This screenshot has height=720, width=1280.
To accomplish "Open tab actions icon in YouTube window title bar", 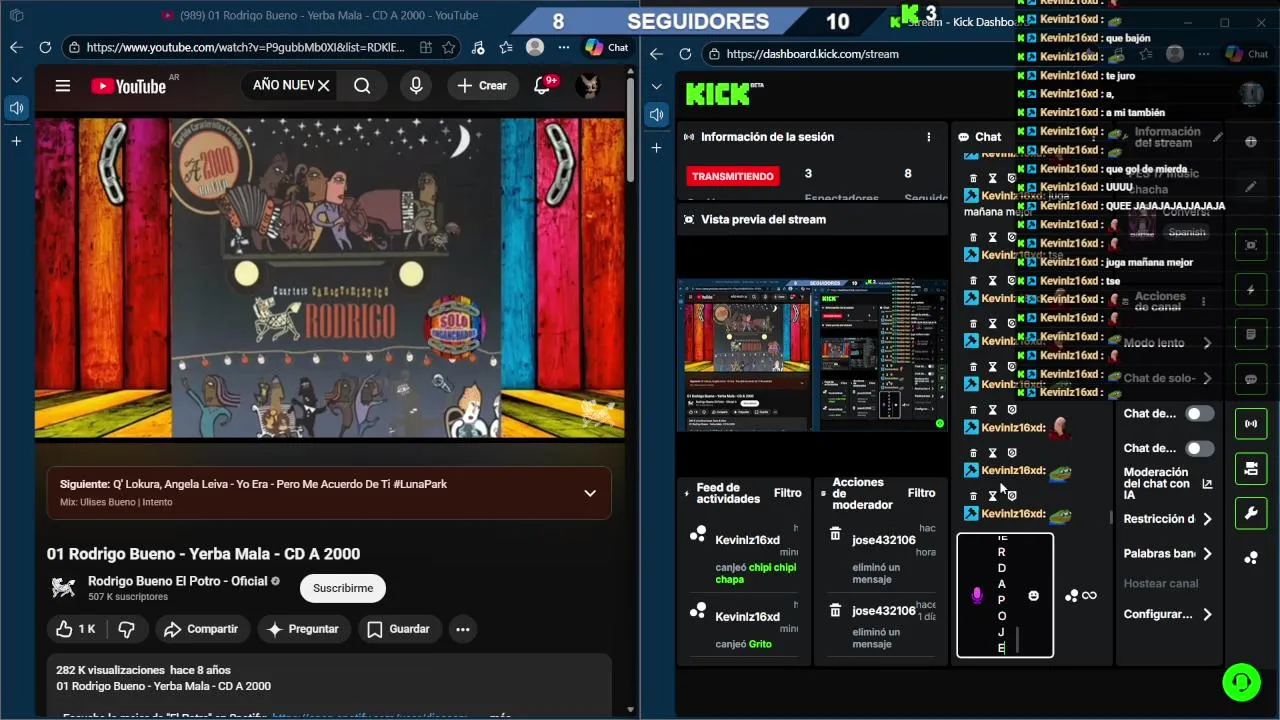I will 16,15.
